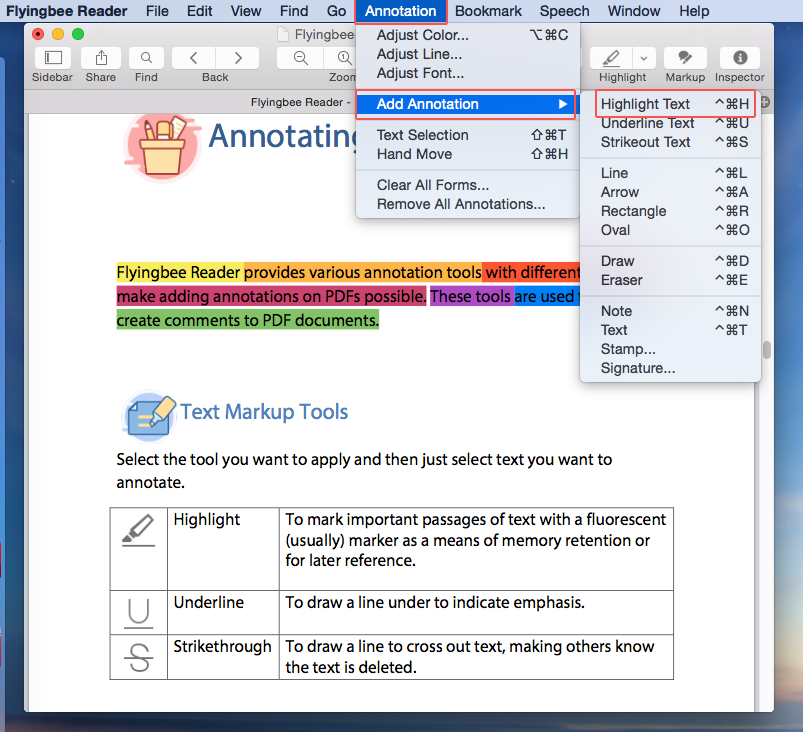Open the Help menu
Viewport: 803px width, 732px height.
click(694, 11)
